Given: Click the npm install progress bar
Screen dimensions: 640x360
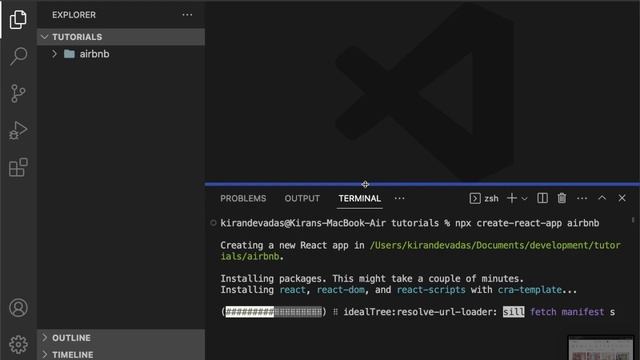Looking at the screenshot, I should (x=273, y=312).
